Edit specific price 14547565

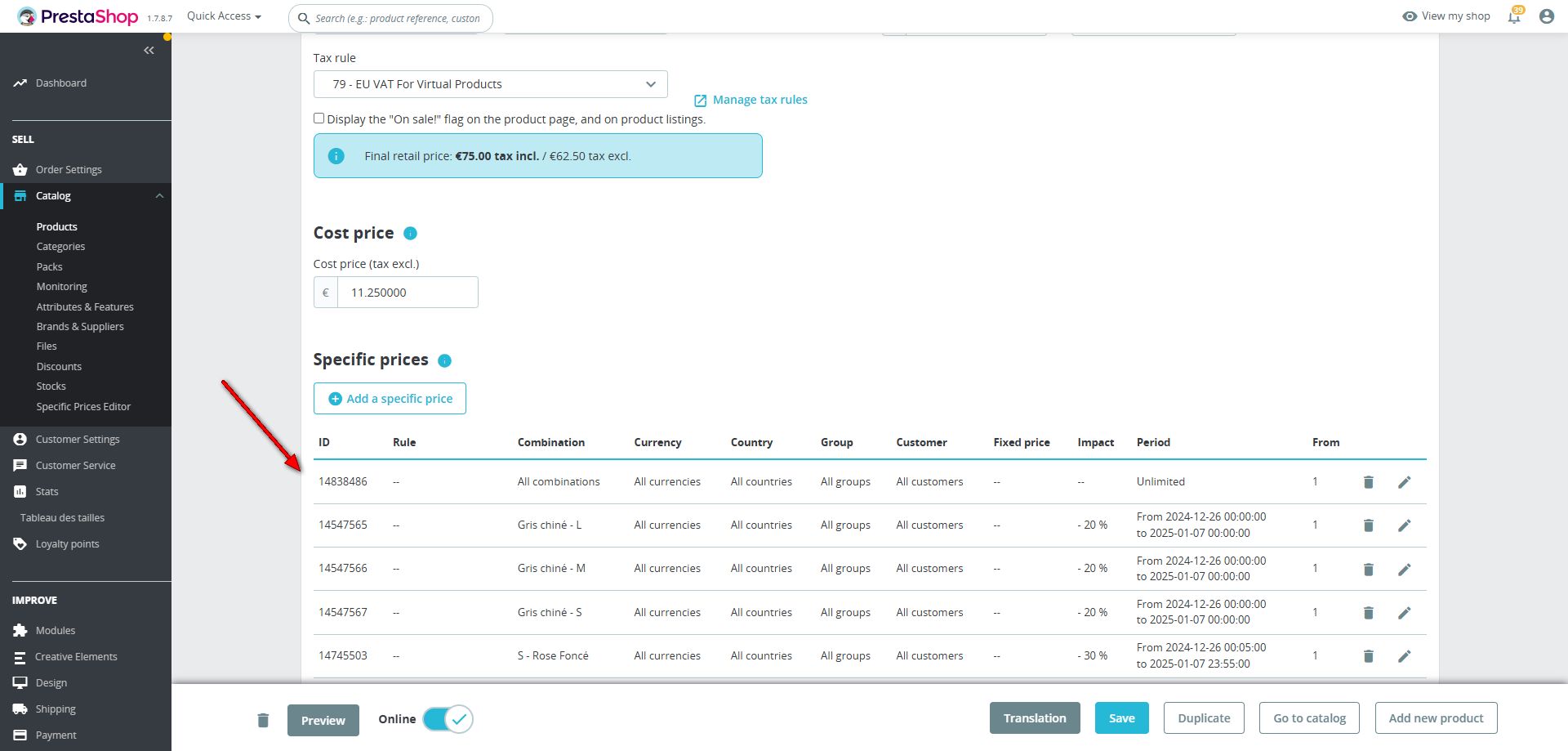pyautogui.click(x=1405, y=525)
